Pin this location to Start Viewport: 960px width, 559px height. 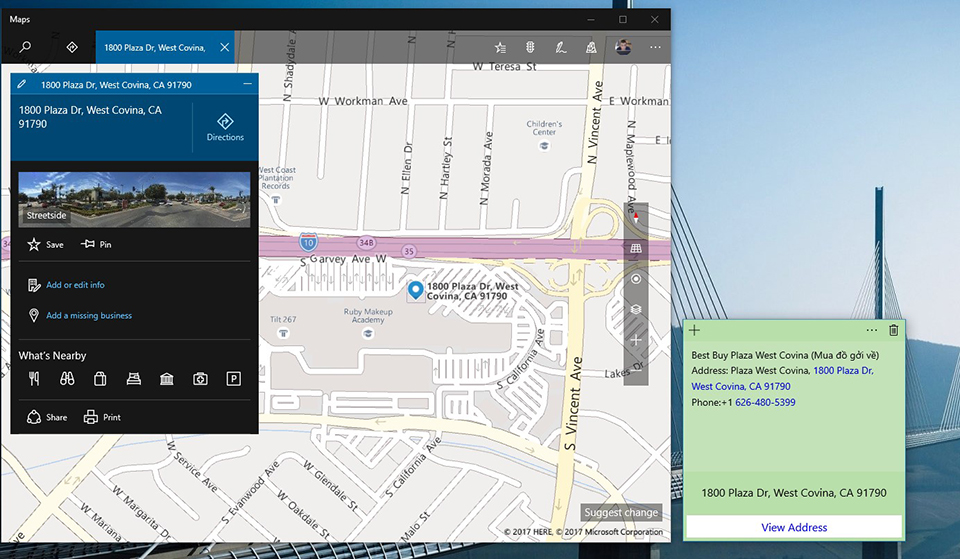point(96,244)
